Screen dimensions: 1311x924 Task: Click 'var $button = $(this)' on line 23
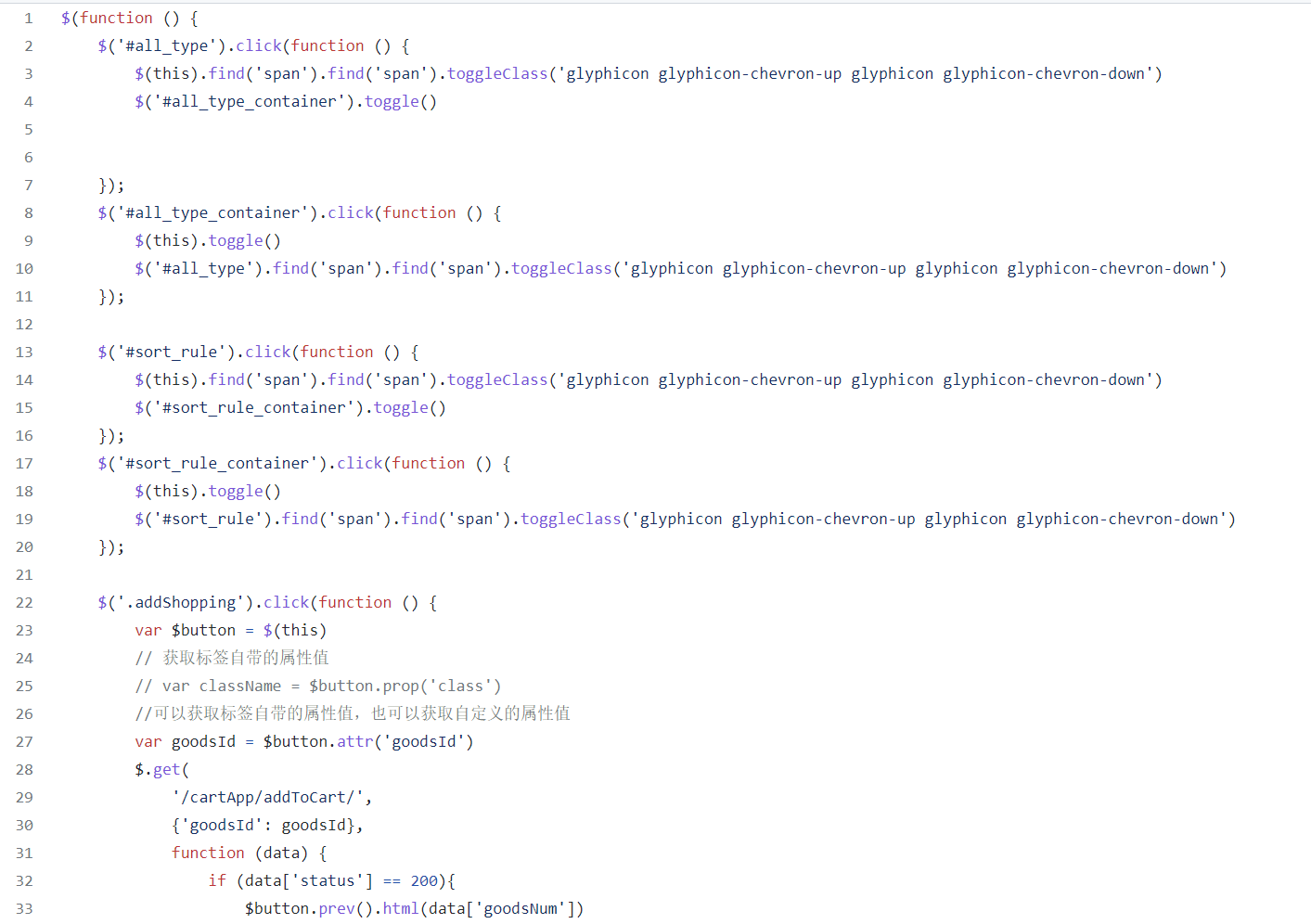click(231, 631)
